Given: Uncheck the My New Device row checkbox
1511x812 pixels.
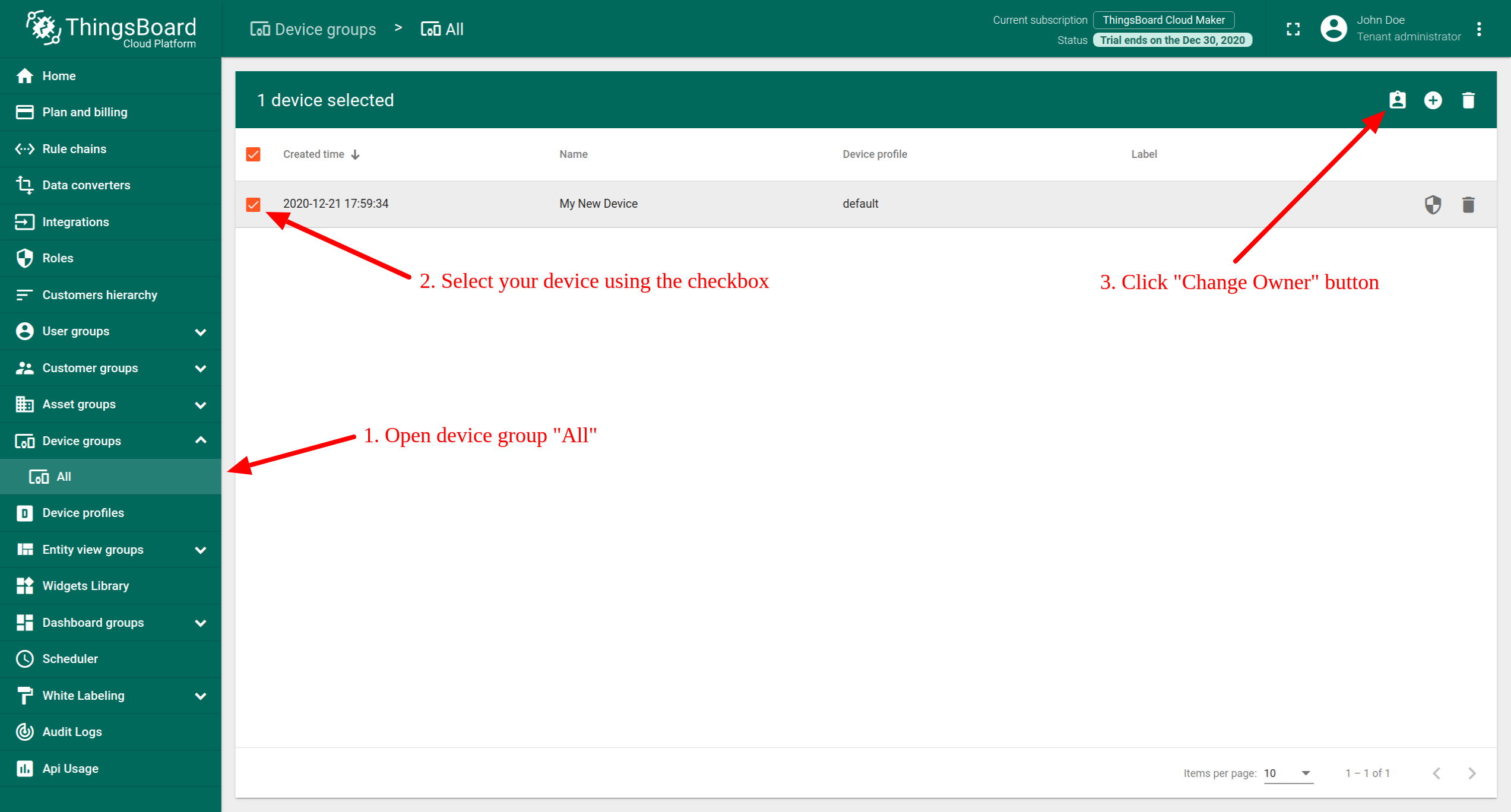Looking at the screenshot, I should (254, 204).
